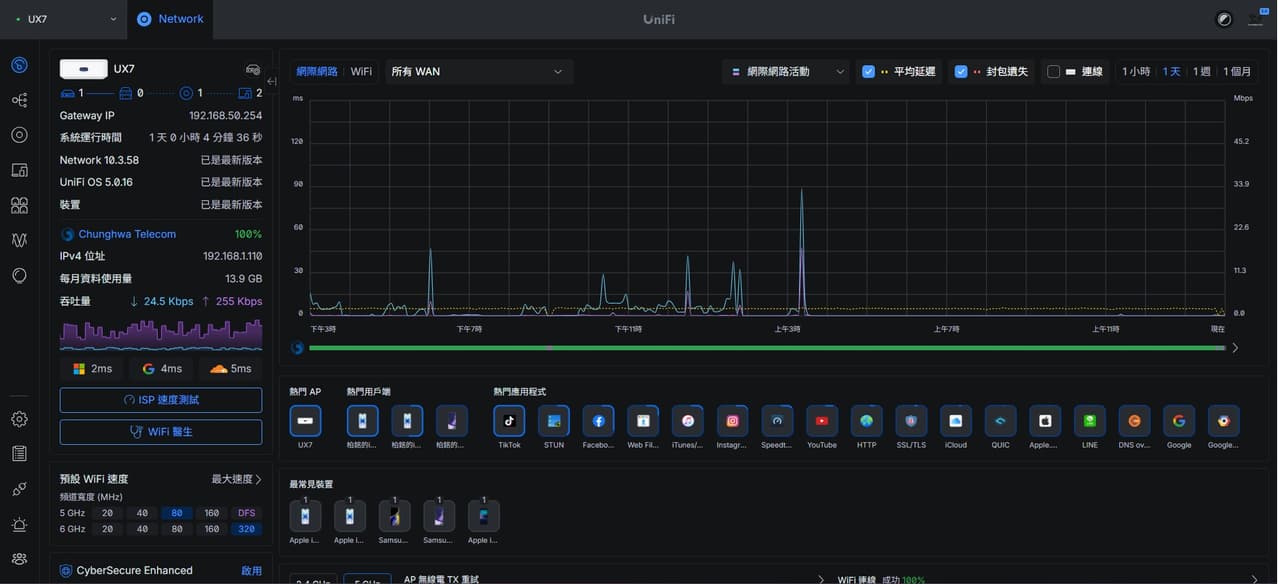Select iTunes app icon in top applications
The height and width of the screenshot is (584, 1279).
tap(688, 421)
